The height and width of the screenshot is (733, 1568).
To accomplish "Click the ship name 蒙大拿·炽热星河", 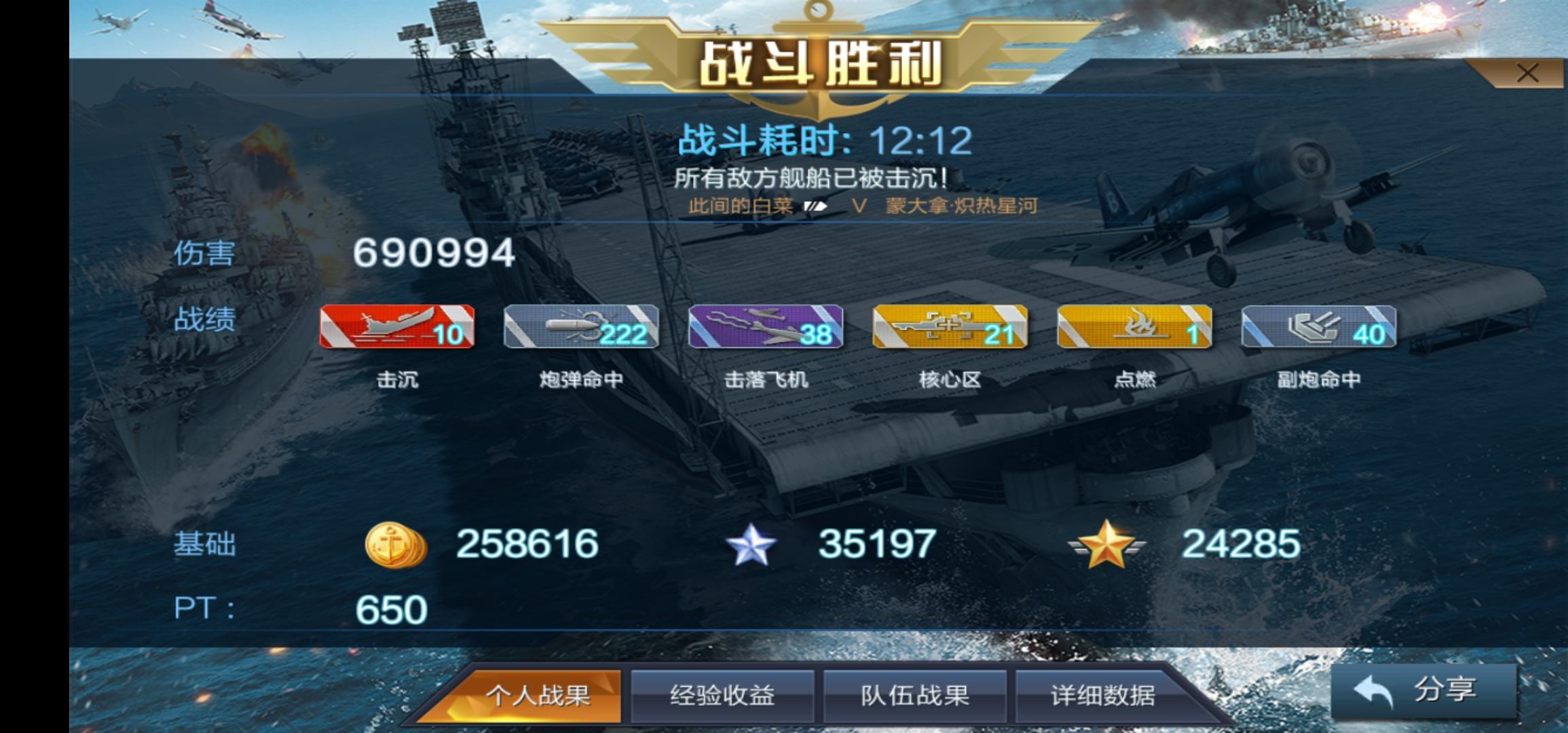I will coord(961,206).
